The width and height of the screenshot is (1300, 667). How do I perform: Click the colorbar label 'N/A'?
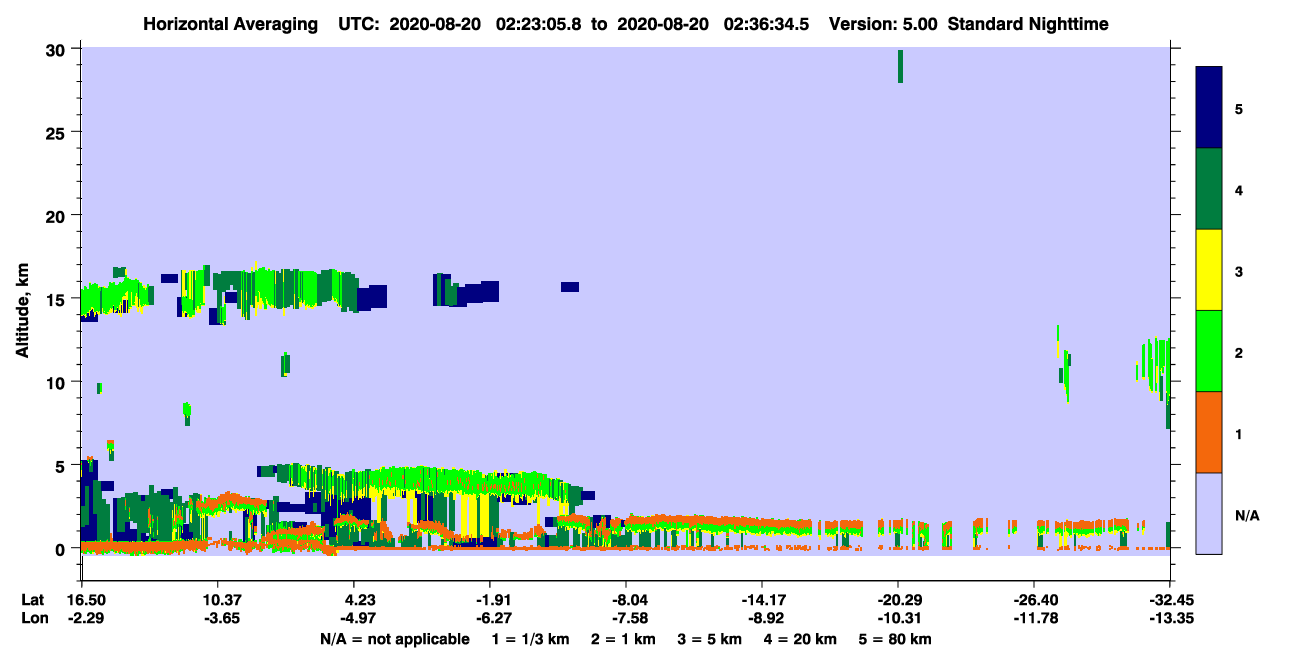pyautogui.click(x=1246, y=515)
